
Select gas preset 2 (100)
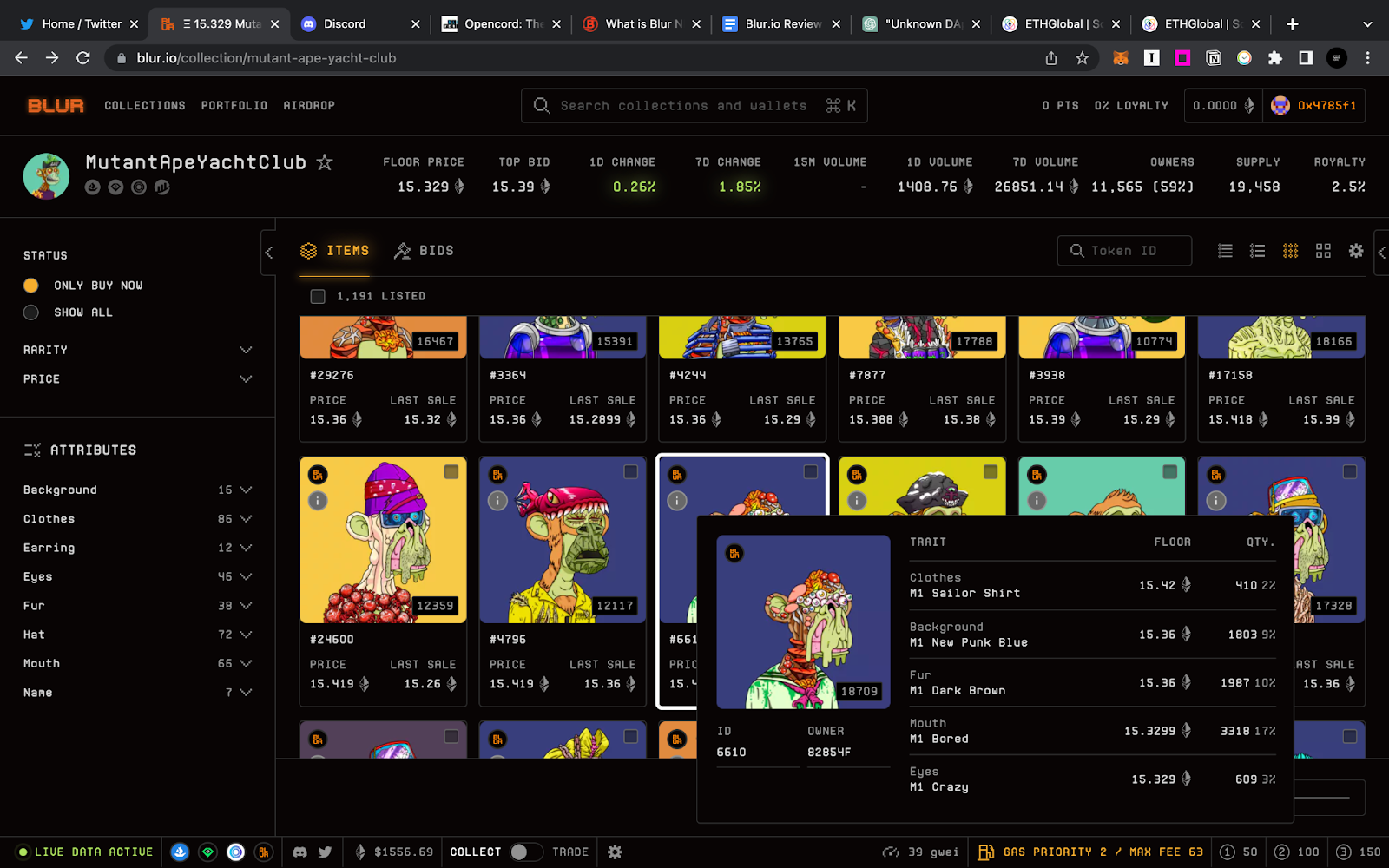(1297, 852)
